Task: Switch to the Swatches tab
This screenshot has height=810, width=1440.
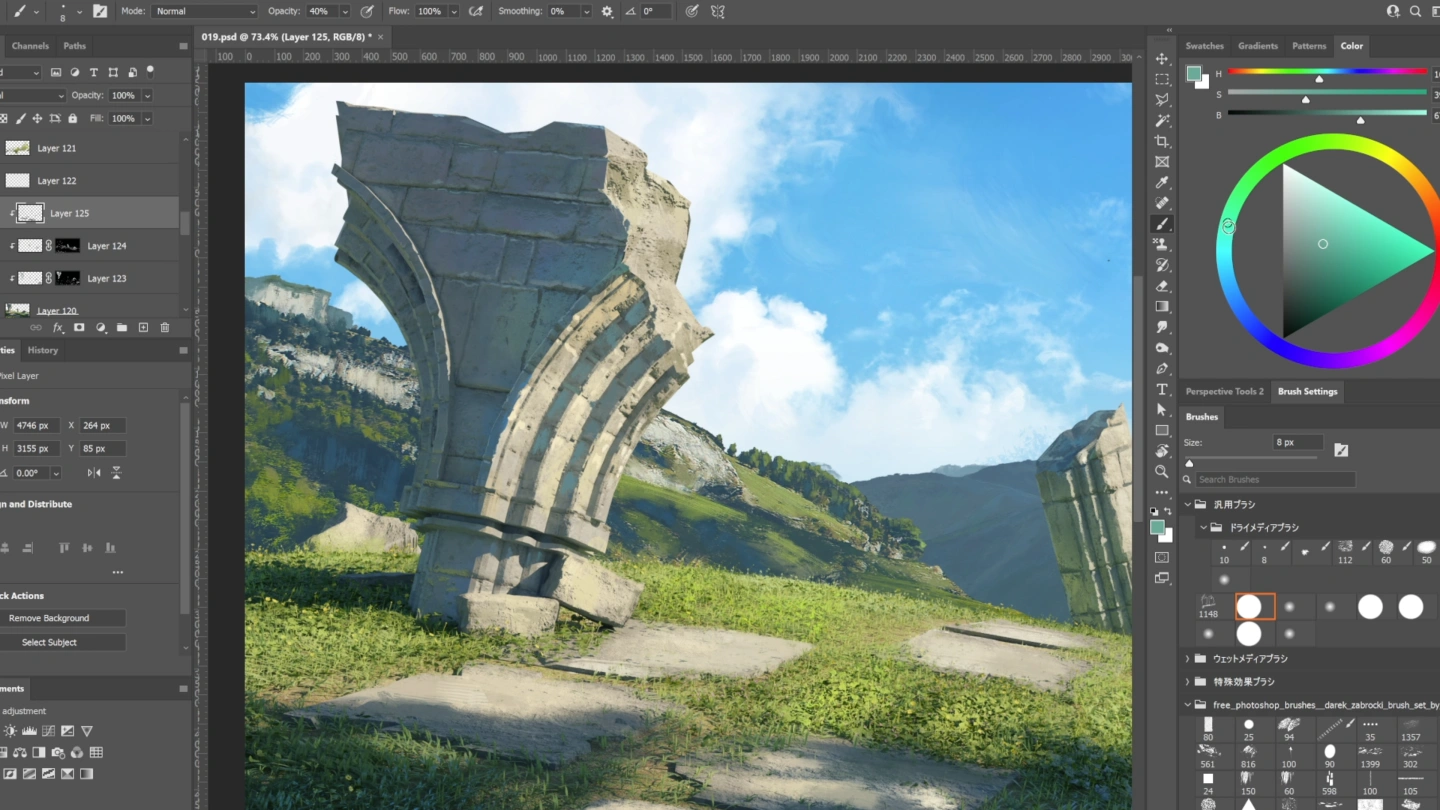Action: 1204,46
